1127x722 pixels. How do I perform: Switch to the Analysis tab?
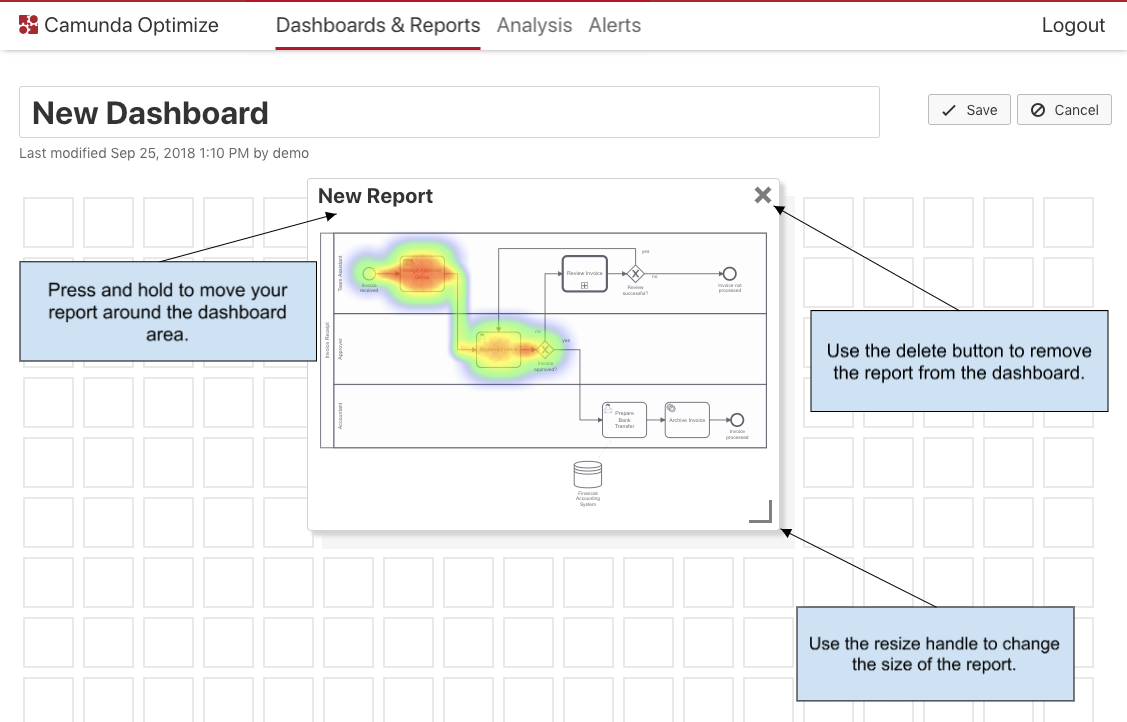[x=535, y=25]
